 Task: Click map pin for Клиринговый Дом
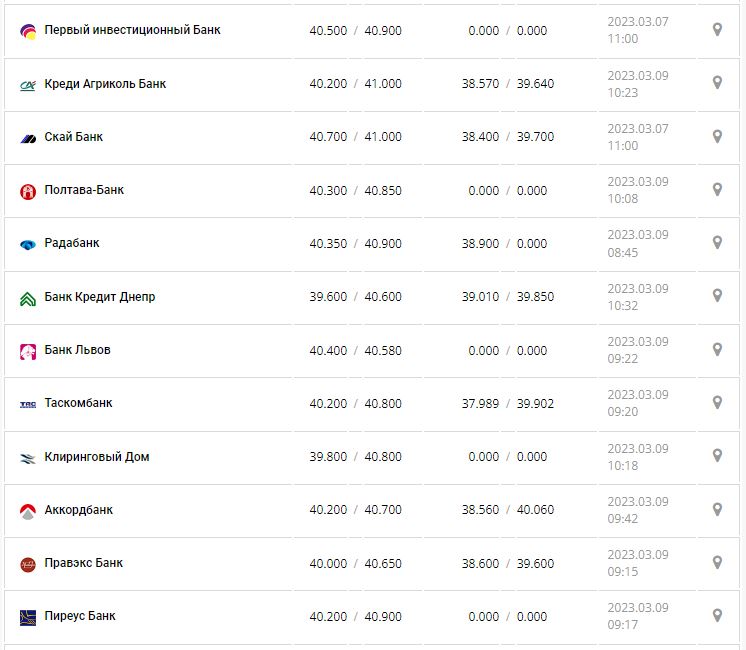pyautogui.click(x=717, y=455)
